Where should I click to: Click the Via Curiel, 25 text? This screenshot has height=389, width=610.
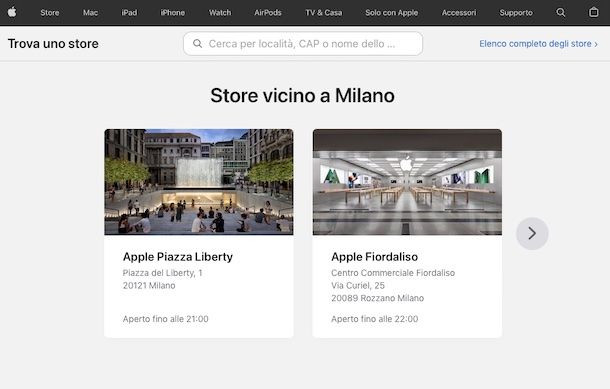358,286
